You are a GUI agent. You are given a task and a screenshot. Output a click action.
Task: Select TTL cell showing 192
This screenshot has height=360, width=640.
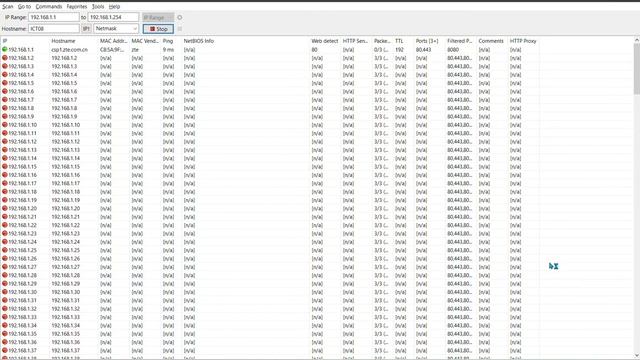click(399, 50)
